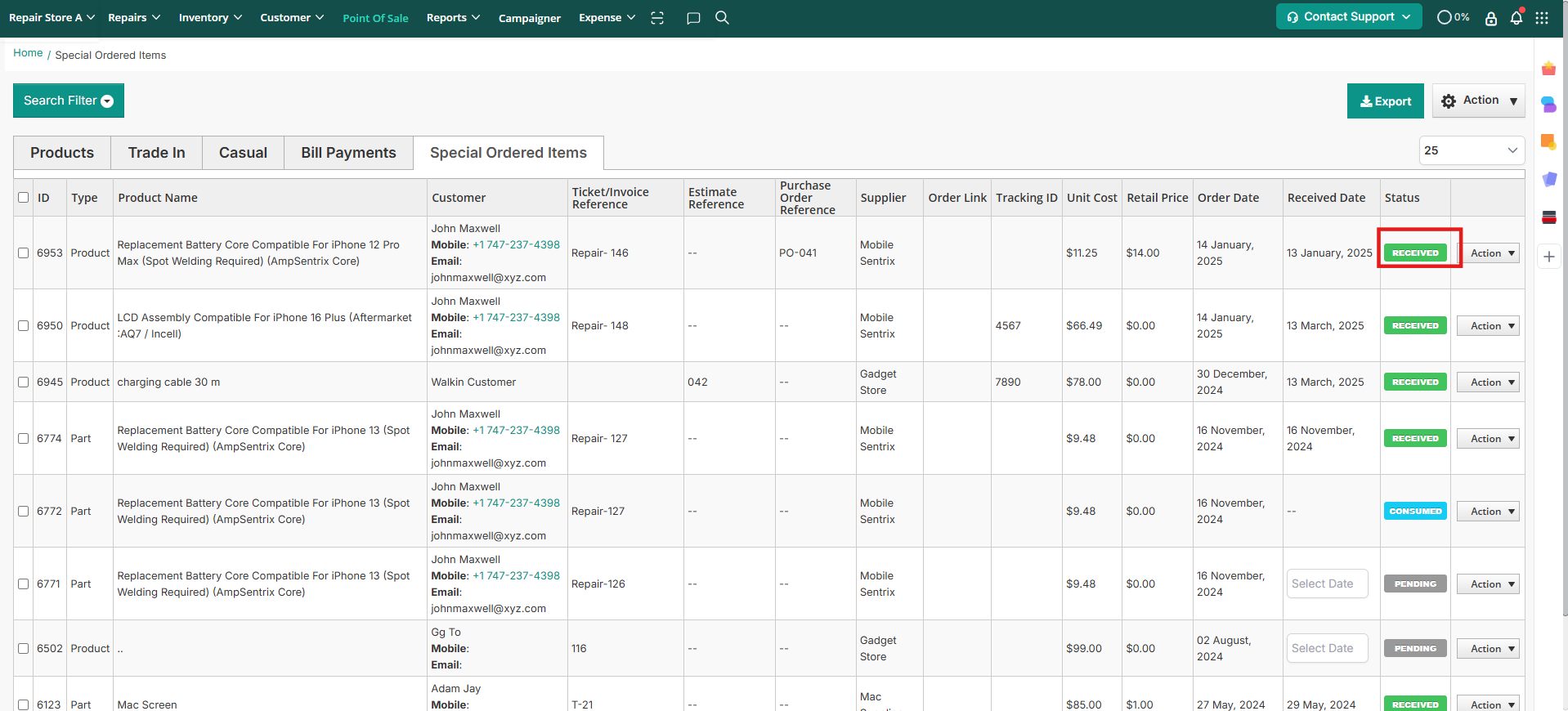Open the top-right gear Action dropdown

pyautogui.click(x=1478, y=101)
